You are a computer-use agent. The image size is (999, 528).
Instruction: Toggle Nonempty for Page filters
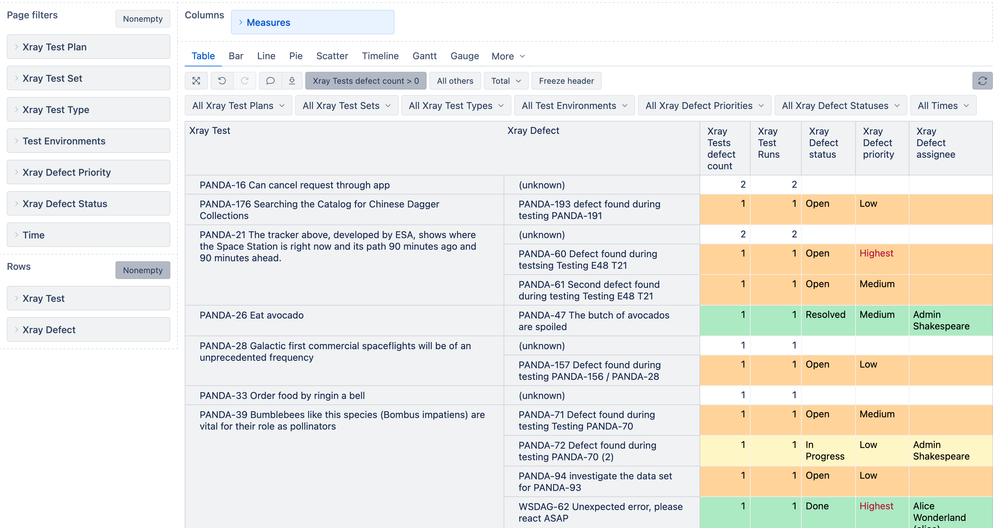point(143,19)
